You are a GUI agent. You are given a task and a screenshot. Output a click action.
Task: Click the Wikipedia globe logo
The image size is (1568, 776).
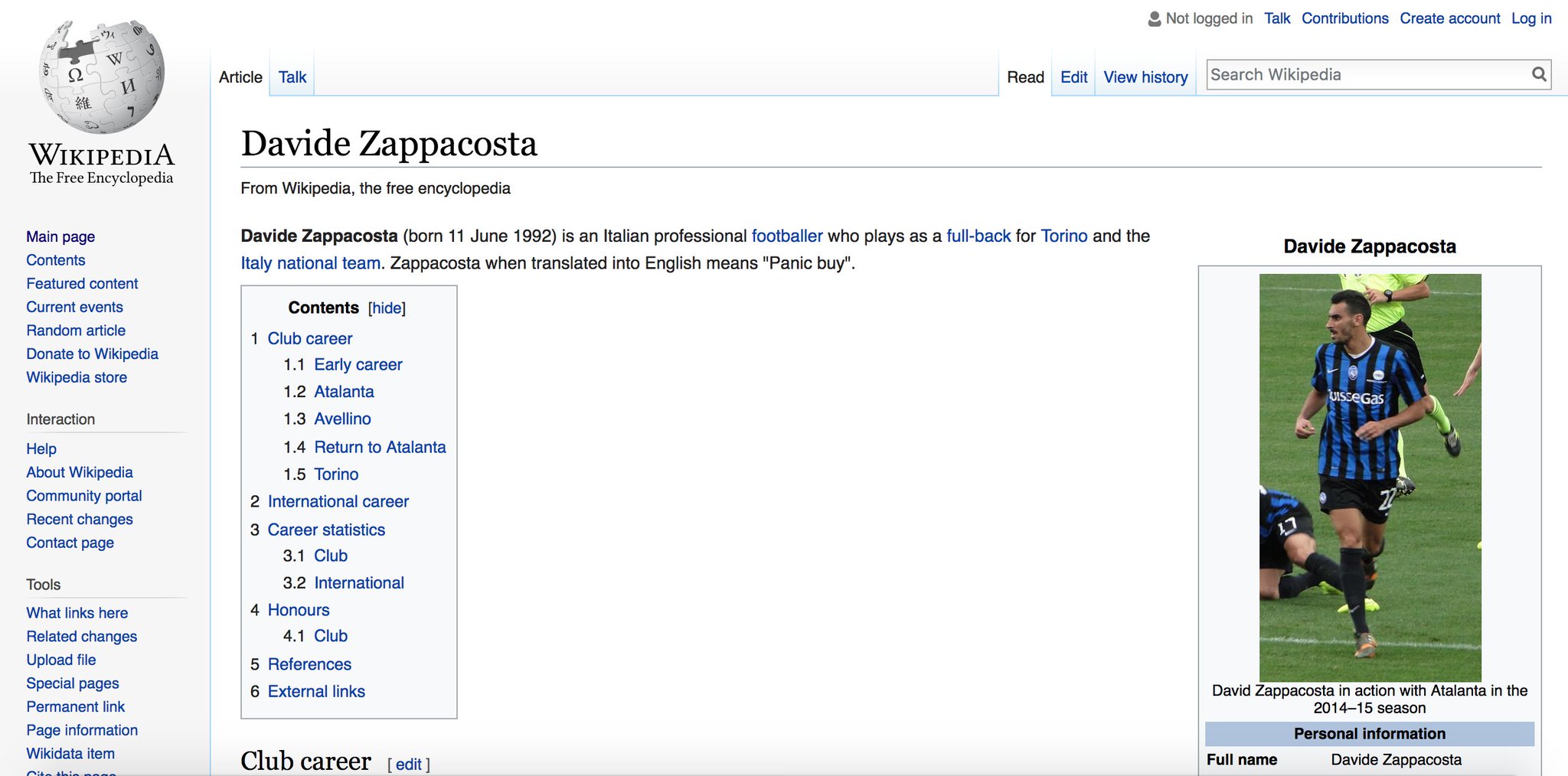[x=102, y=77]
